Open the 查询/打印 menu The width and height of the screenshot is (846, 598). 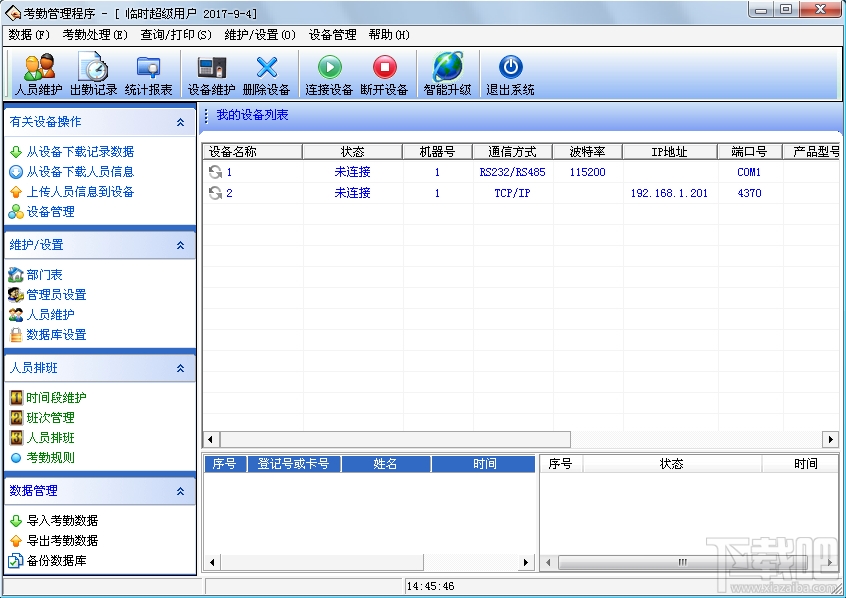(x=176, y=35)
